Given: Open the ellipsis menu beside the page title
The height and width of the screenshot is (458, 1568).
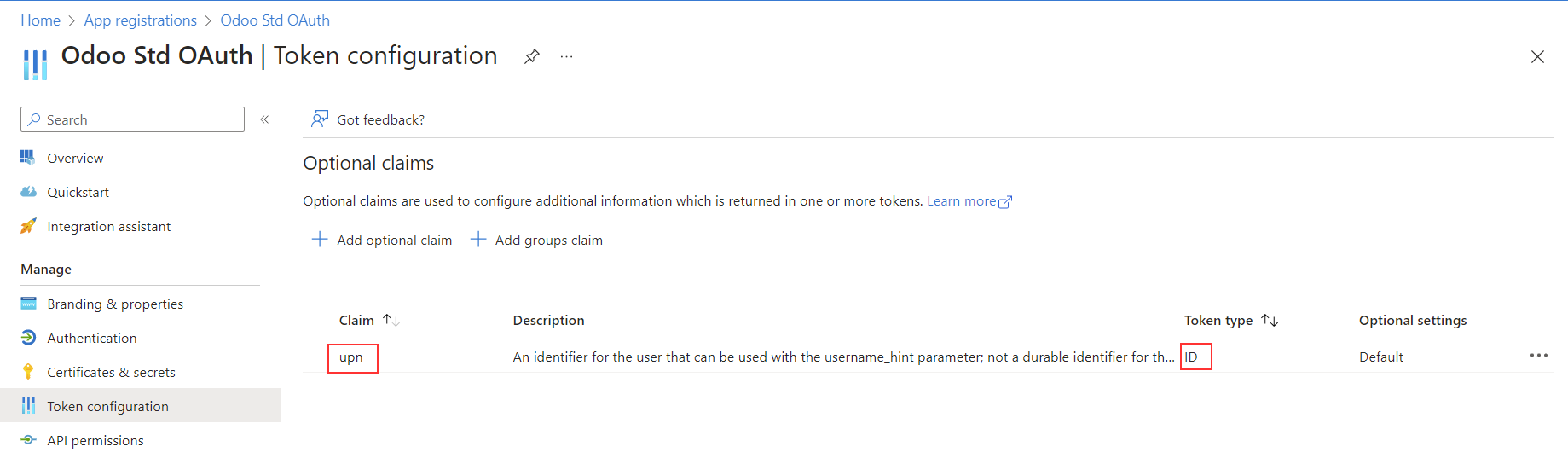Looking at the screenshot, I should (566, 56).
